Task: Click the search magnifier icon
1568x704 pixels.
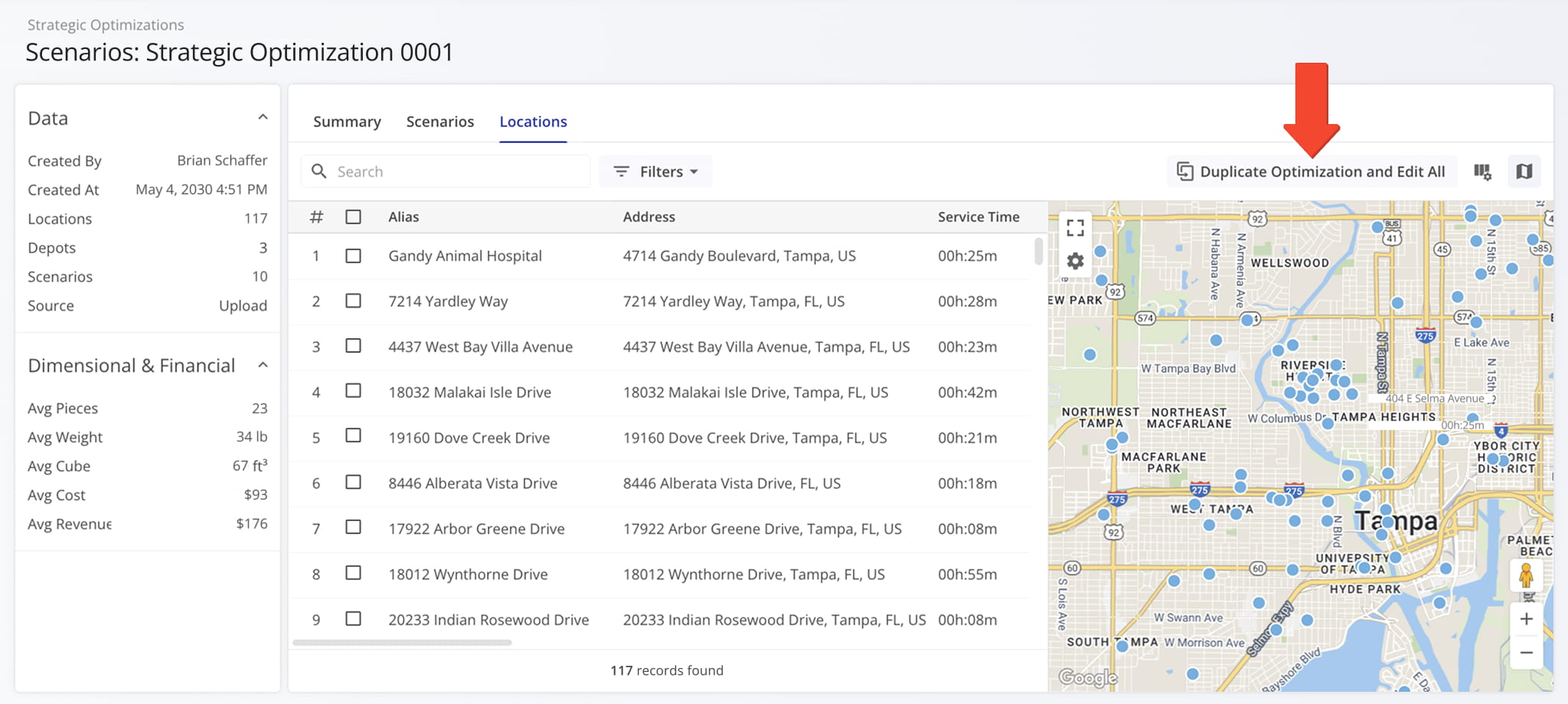Action: tap(319, 171)
